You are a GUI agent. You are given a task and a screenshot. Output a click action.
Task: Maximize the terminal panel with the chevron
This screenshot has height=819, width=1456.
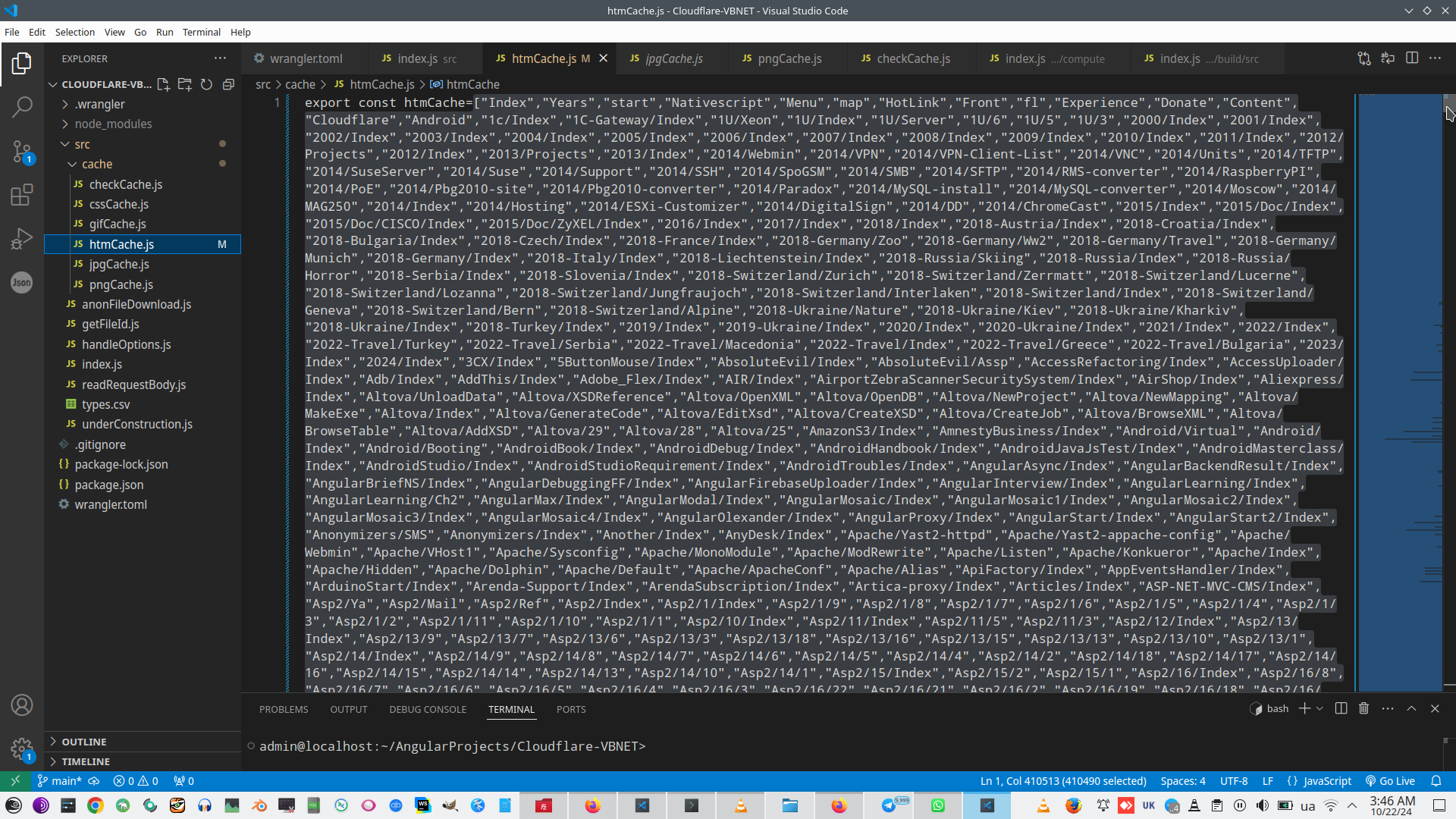tap(1411, 708)
